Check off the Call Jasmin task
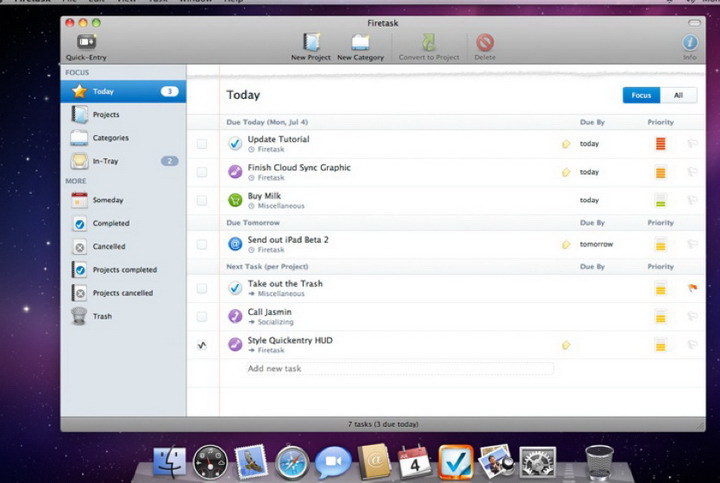The width and height of the screenshot is (720, 483). coord(202,317)
